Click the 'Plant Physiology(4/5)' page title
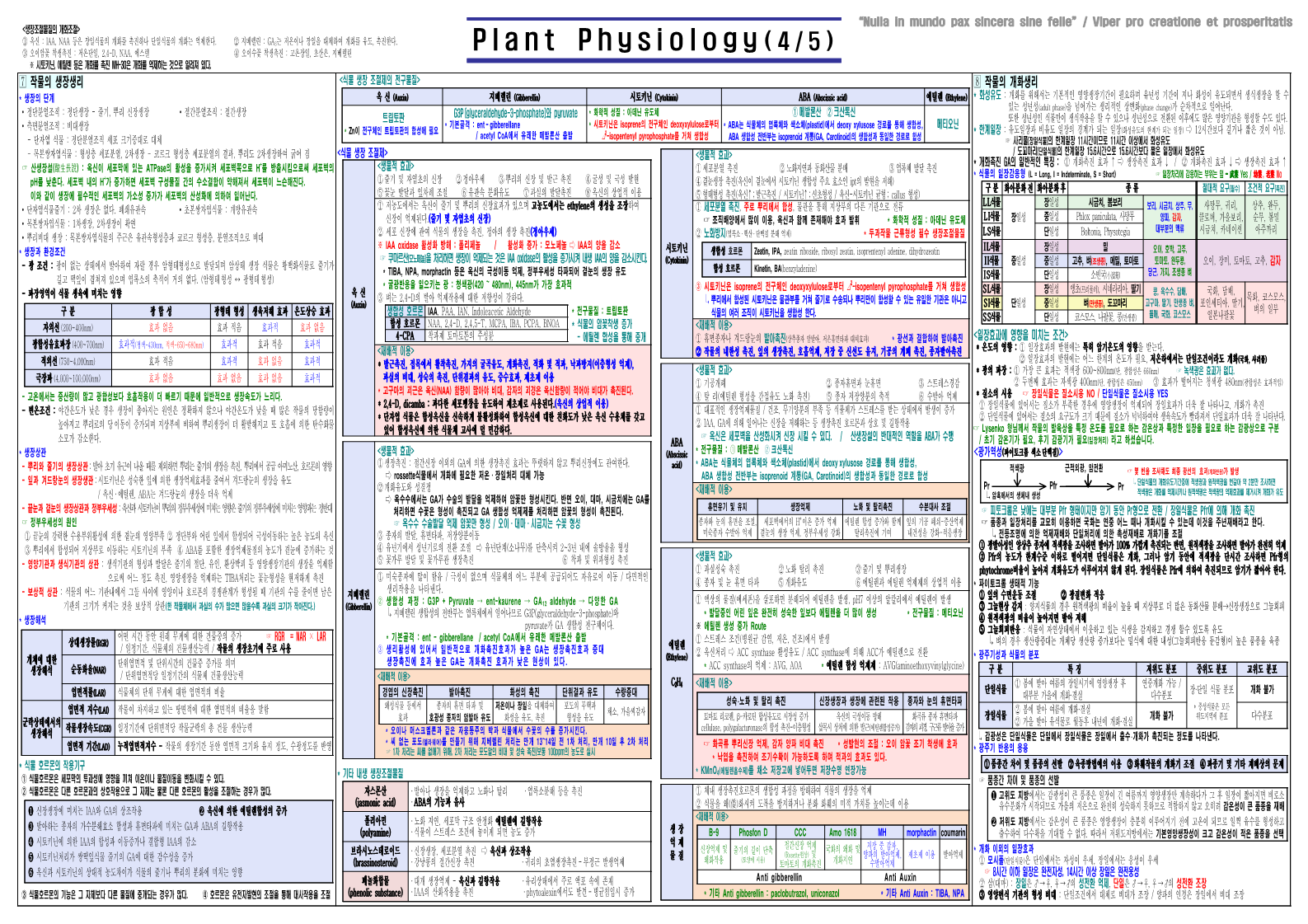 coord(654,40)
